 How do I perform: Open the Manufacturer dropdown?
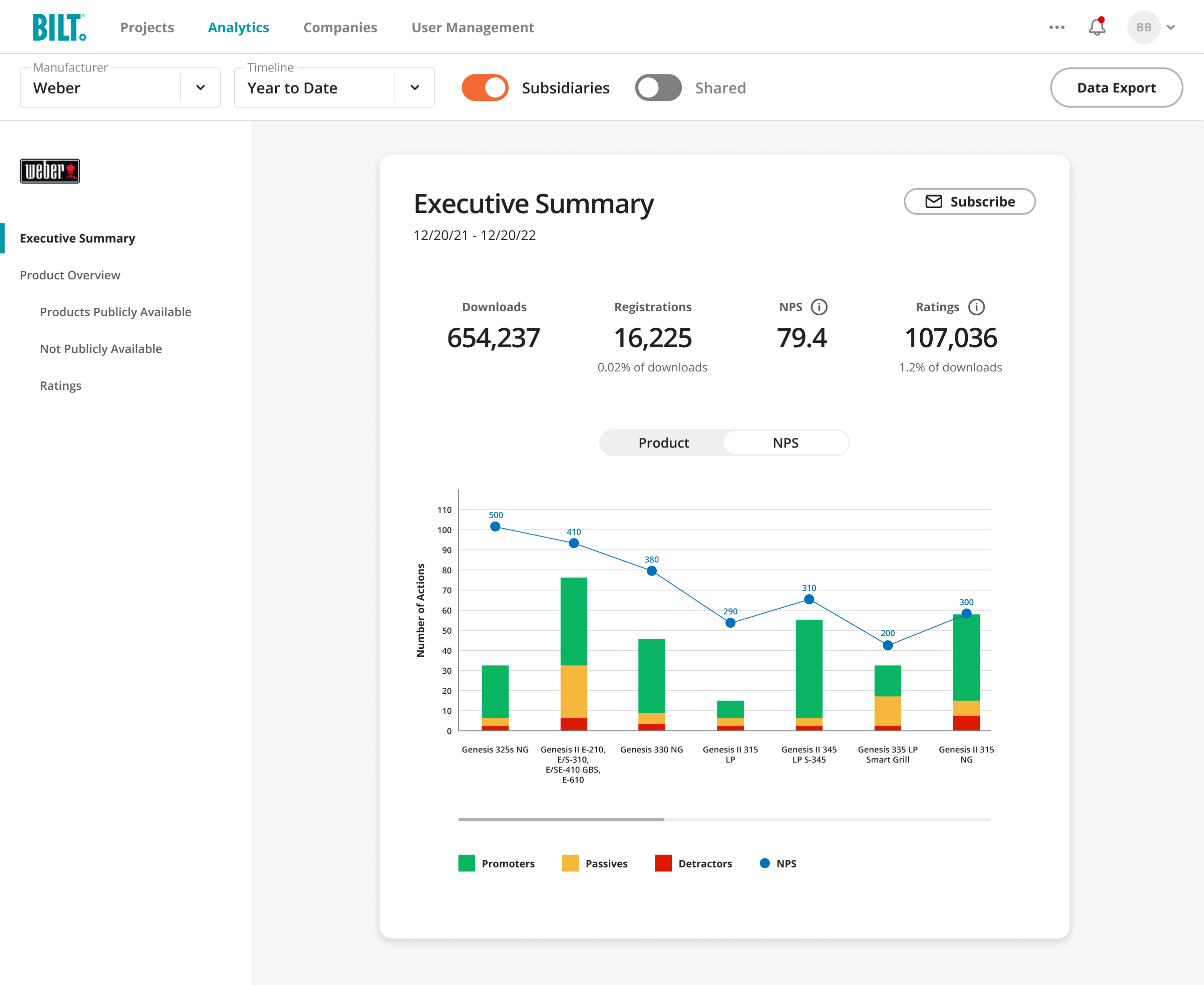pos(120,87)
